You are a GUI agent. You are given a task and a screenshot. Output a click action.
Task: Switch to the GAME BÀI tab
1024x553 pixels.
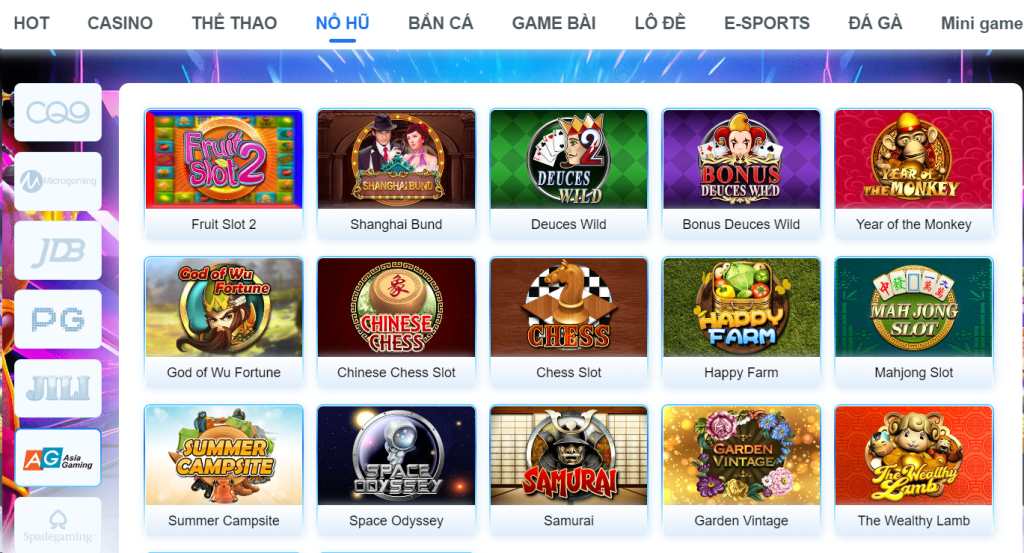tap(554, 24)
